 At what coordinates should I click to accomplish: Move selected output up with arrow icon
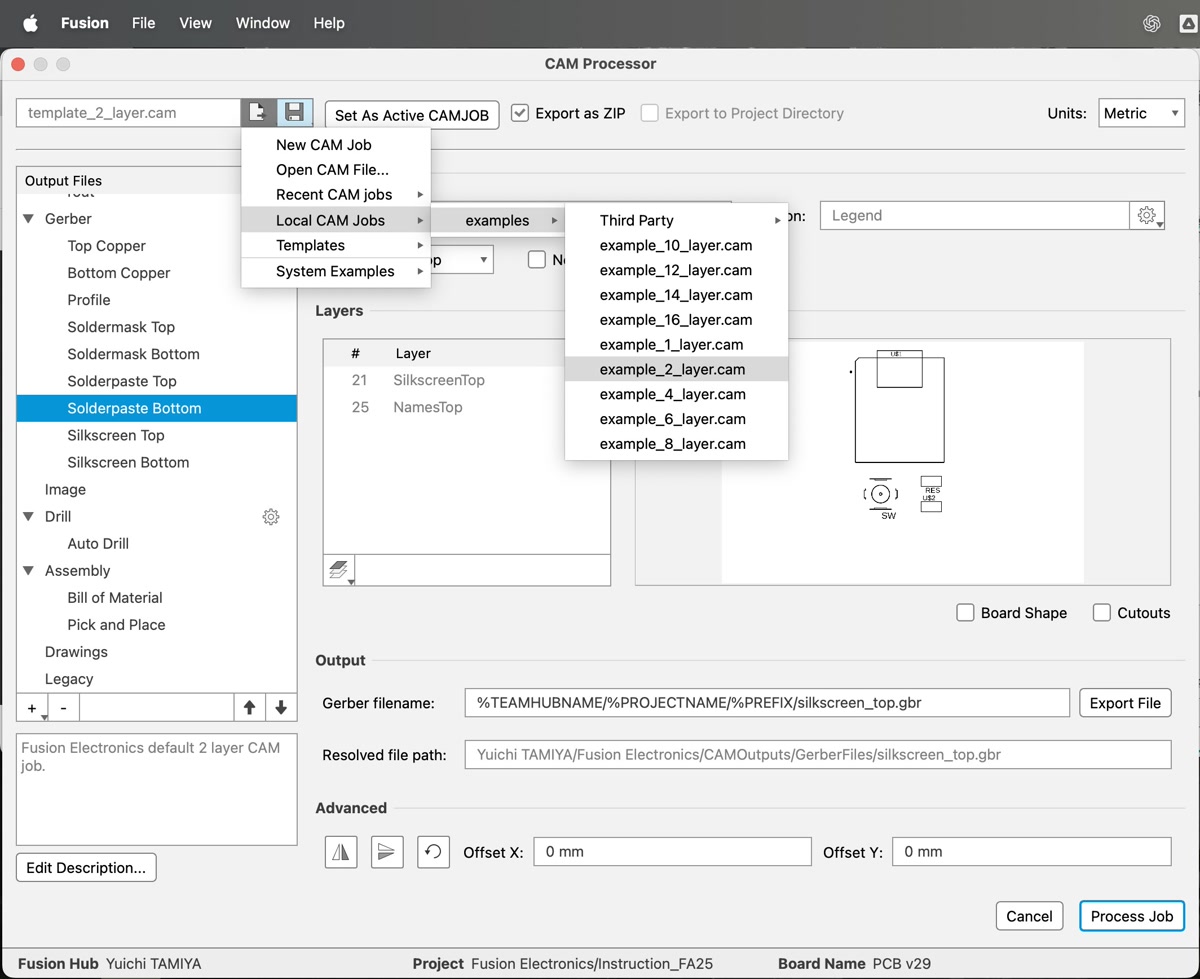(250, 707)
